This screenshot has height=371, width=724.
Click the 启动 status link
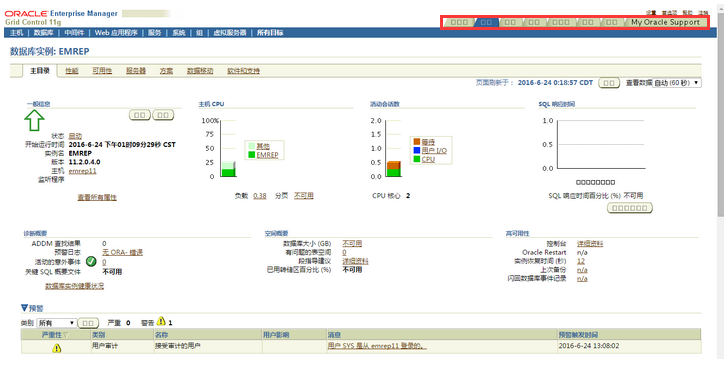tap(75, 136)
